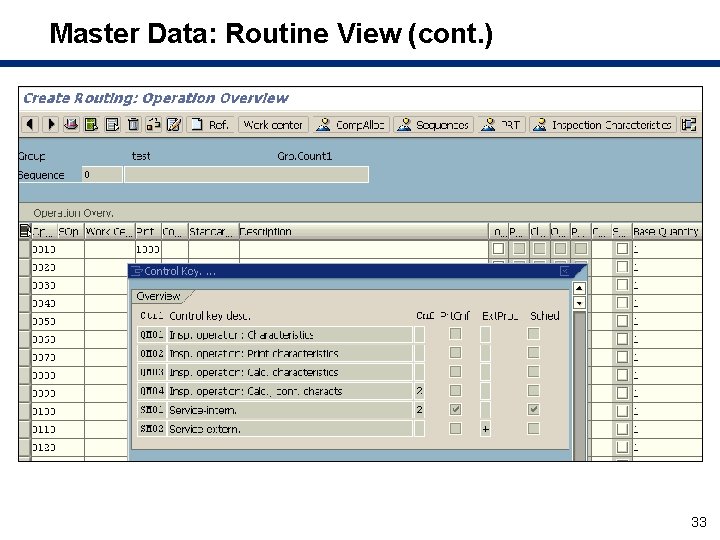720x540 pixels.
Task: Select row selector for operation 0030
Action: coord(25,285)
